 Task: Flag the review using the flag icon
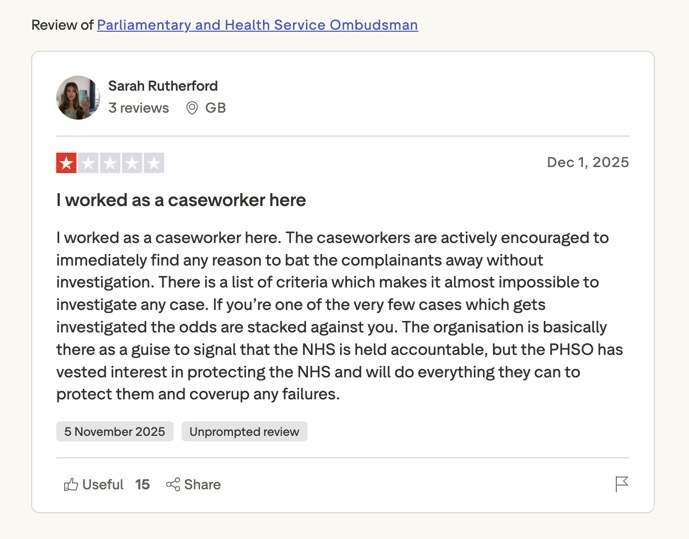(x=621, y=484)
